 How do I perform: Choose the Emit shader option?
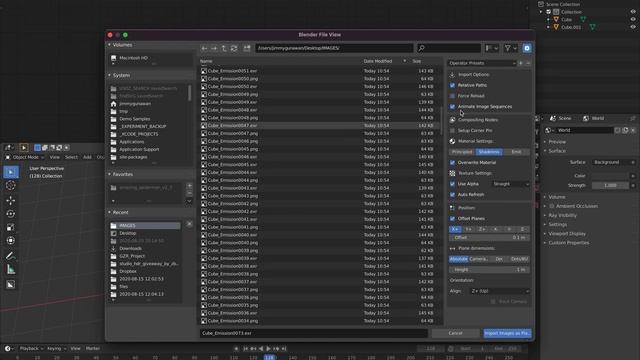[516, 152]
